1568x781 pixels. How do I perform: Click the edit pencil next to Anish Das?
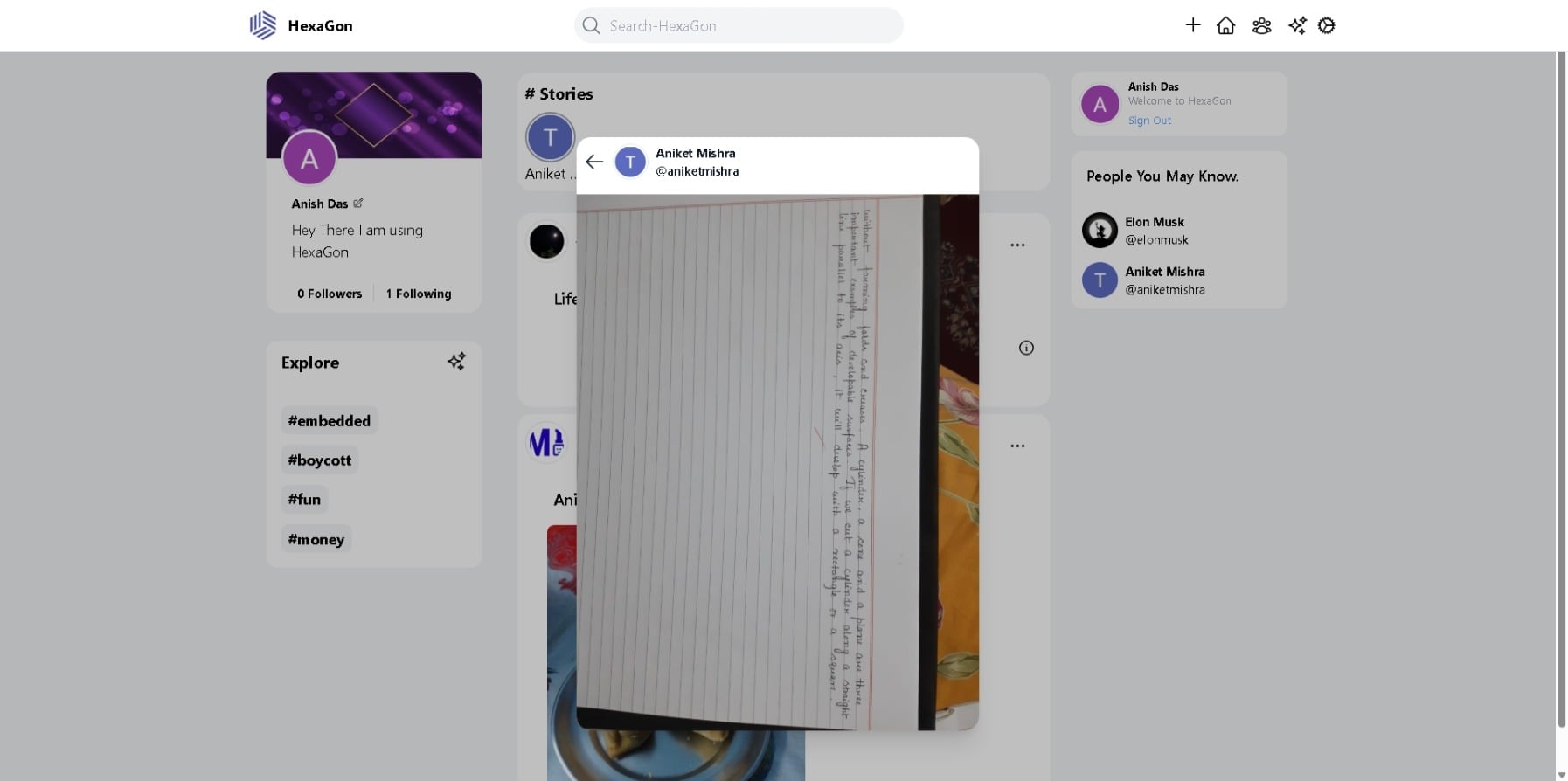(x=357, y=203)
